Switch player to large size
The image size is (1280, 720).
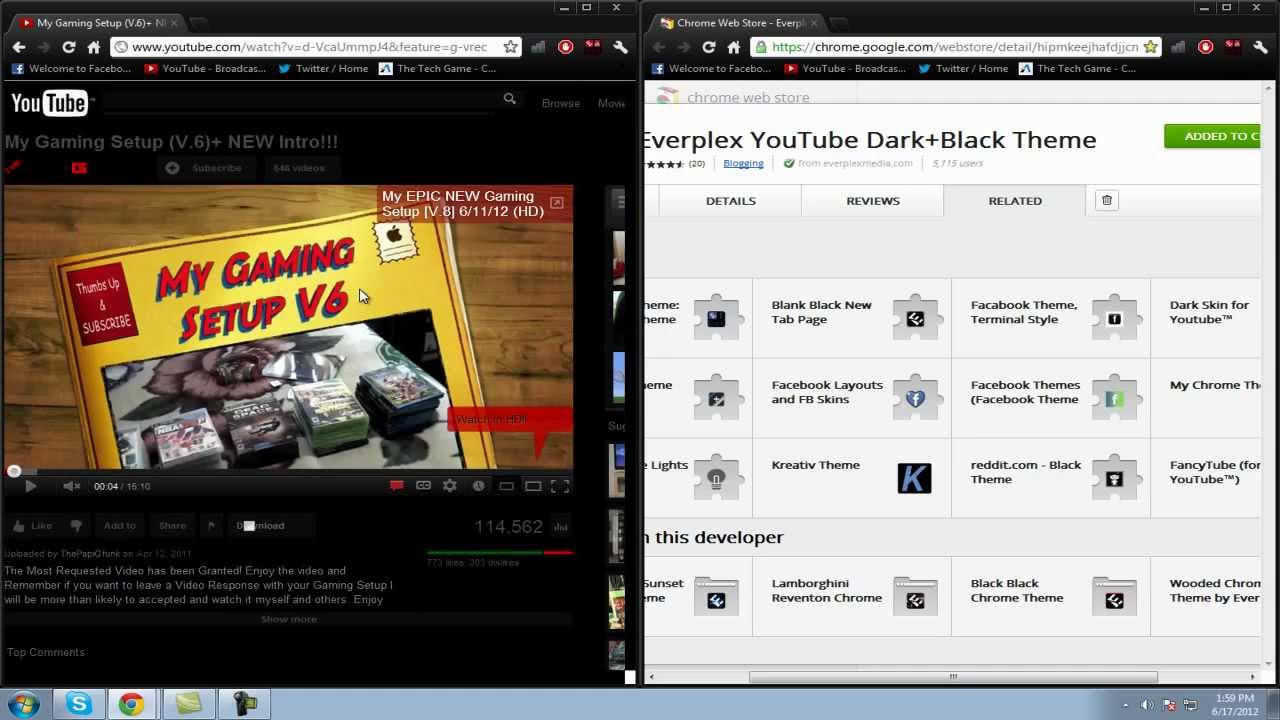[x=533, y=486]
